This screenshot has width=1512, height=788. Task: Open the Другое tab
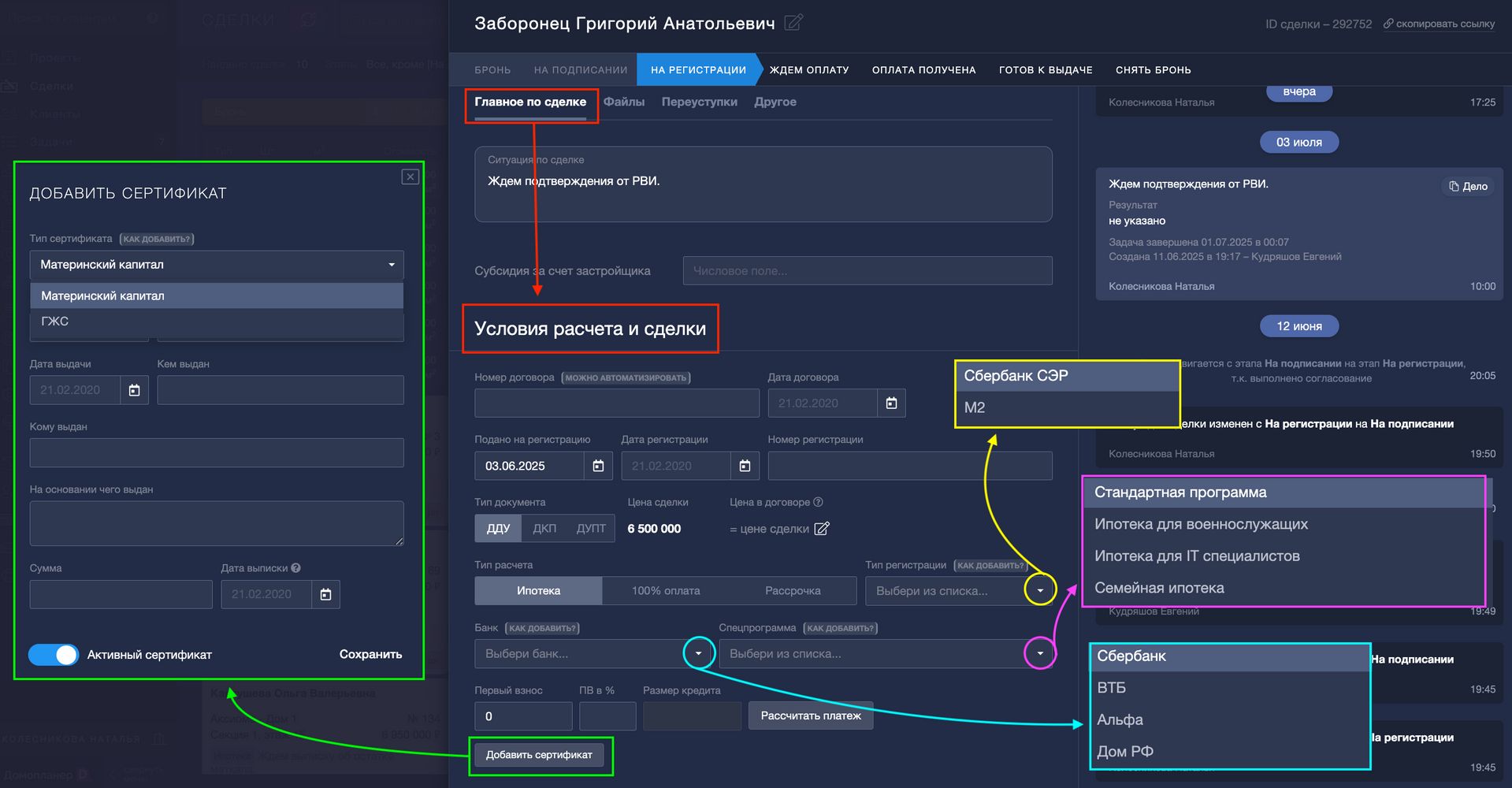(775, 102)
